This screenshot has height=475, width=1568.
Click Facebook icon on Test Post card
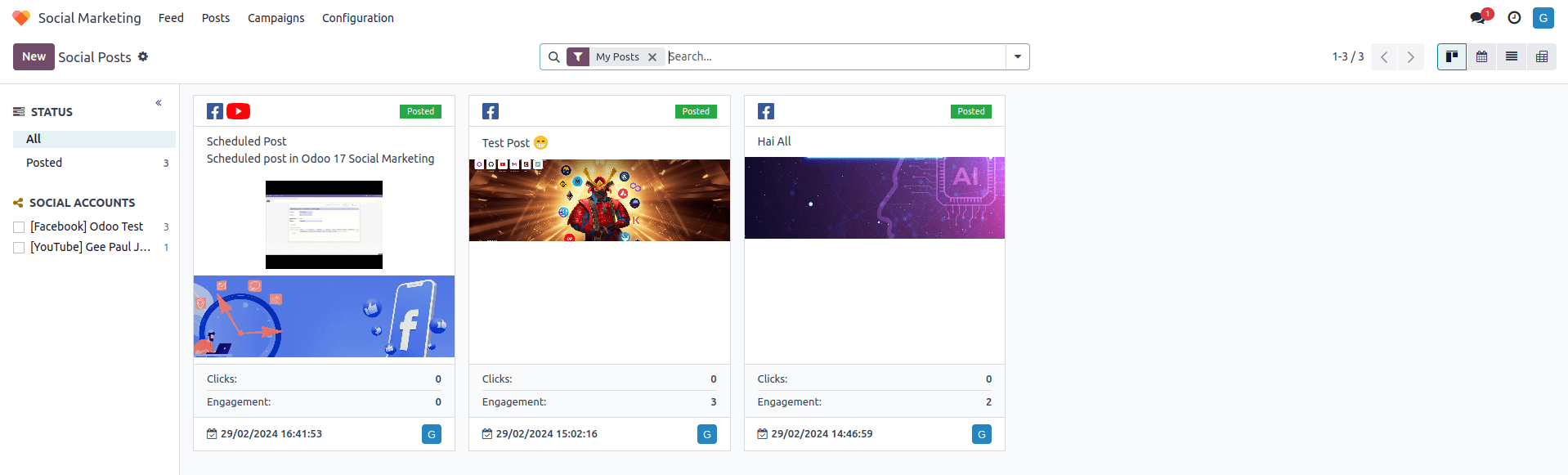pos(491,111)
